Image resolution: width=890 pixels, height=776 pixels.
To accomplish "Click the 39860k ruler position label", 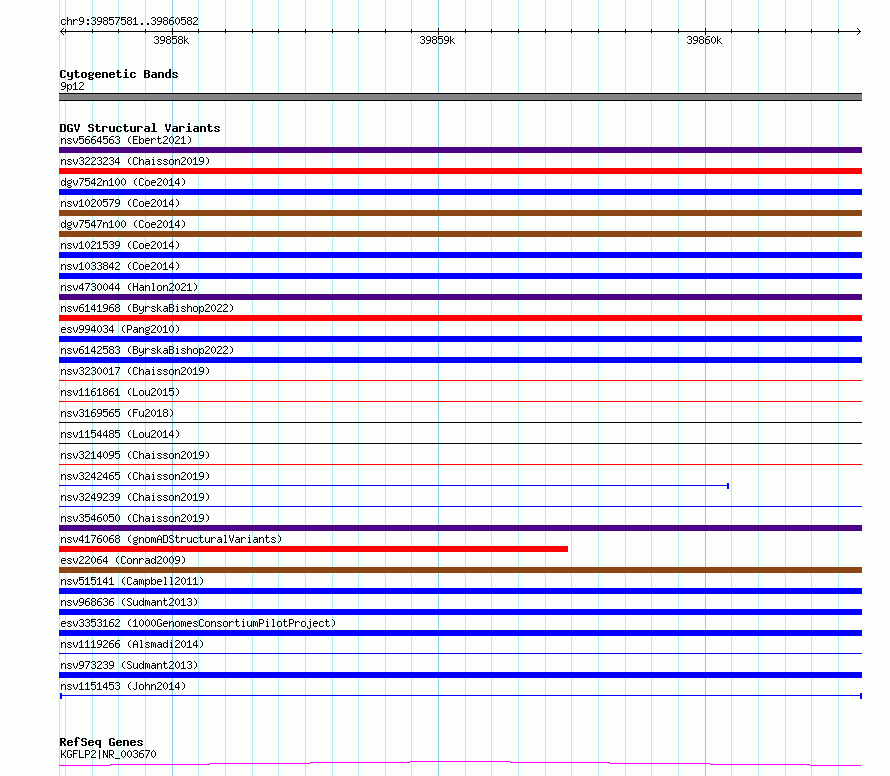I will pos(704,40).
